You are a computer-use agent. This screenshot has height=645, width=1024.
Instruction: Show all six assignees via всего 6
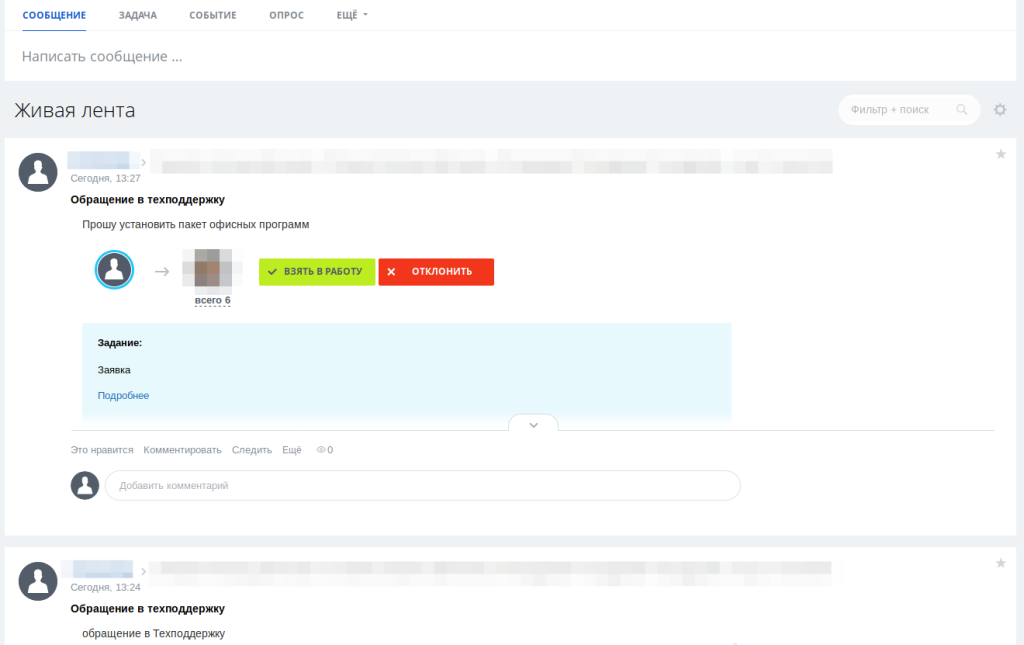(x=213, y=300)
